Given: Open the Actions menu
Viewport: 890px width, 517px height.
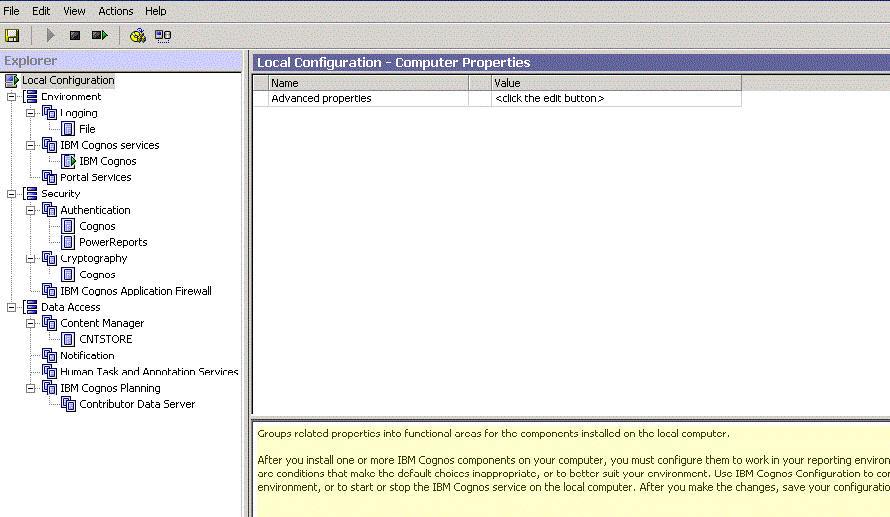Looking at the screenshot, I should [116, 11].
